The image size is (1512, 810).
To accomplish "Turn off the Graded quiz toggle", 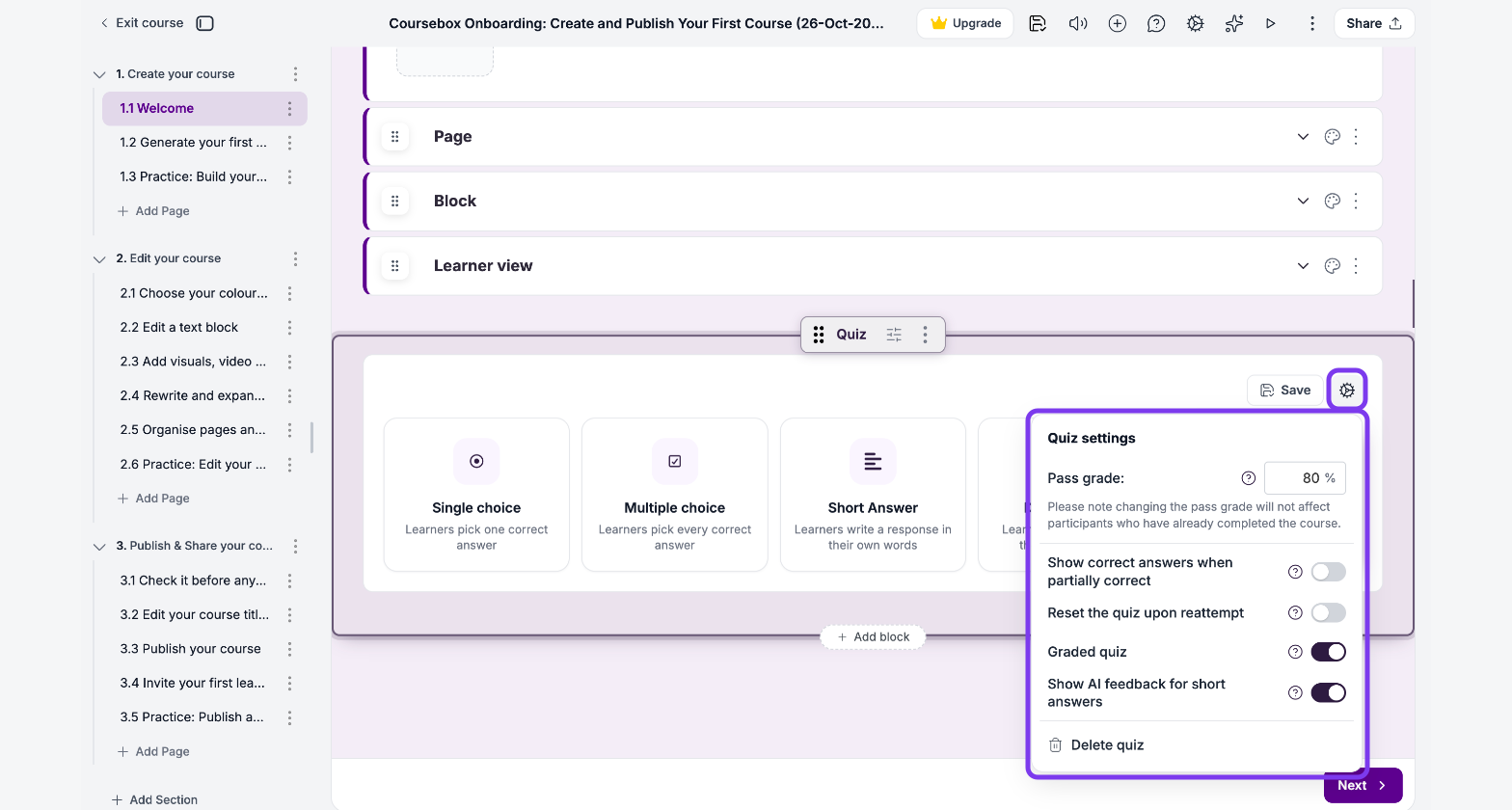I will point(1328,653).
